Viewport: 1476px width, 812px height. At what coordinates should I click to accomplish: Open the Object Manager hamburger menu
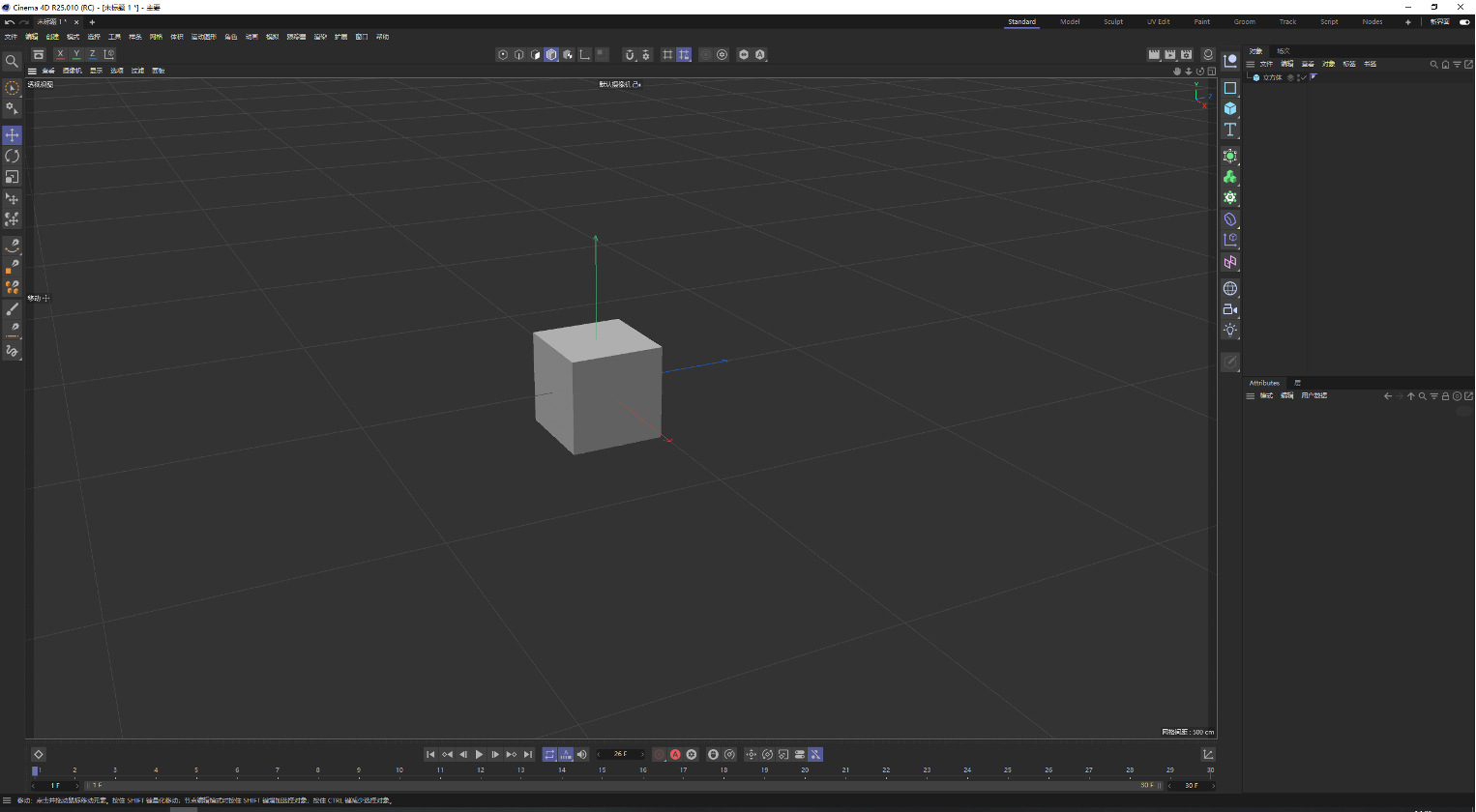coord(1250,64)
